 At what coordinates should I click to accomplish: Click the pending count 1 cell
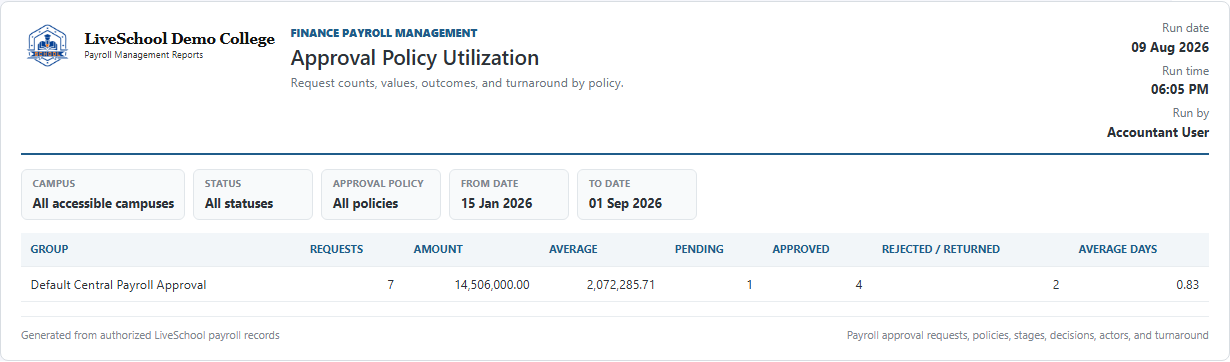coord(749,285)
